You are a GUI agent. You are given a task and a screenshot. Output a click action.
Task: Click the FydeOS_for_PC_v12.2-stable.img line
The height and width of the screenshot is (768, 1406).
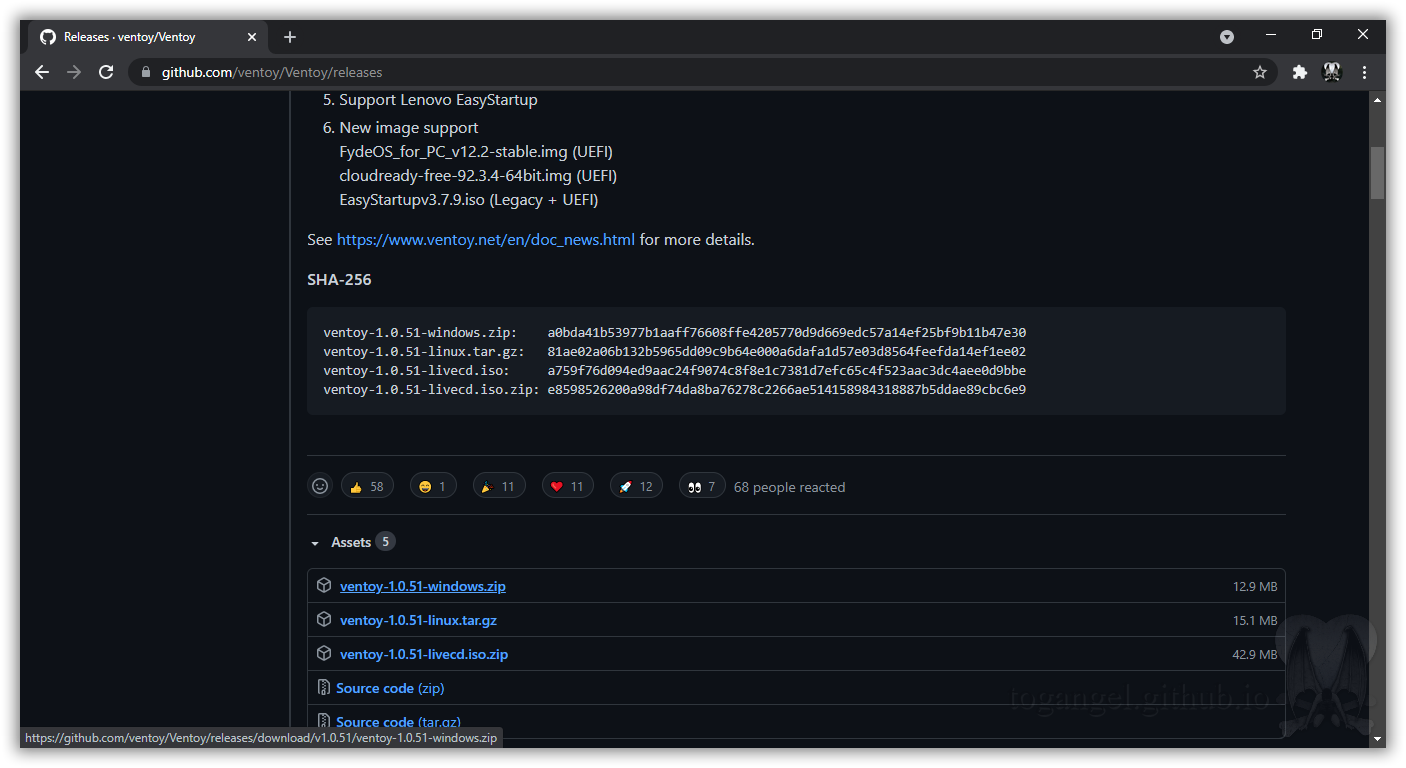[476, 152]
